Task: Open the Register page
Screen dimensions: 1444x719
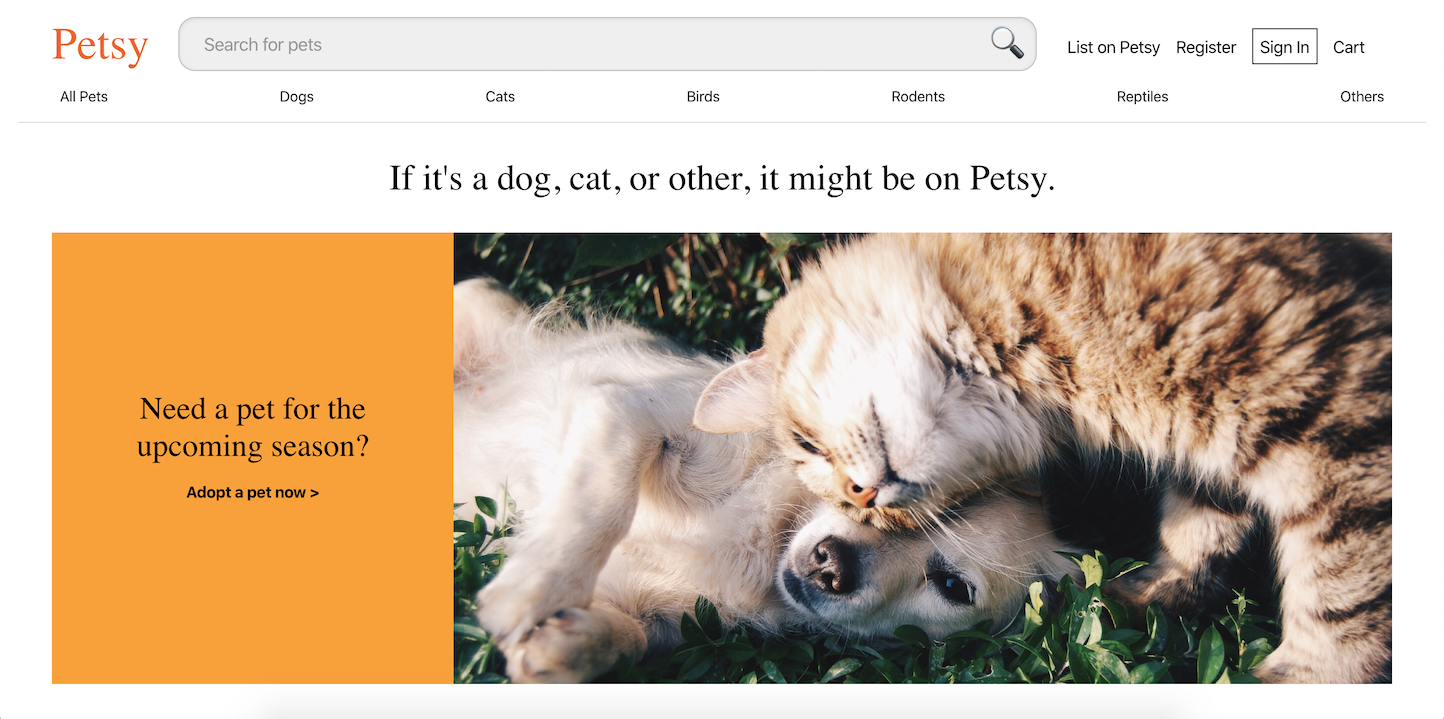Action: click(1206, 47)
